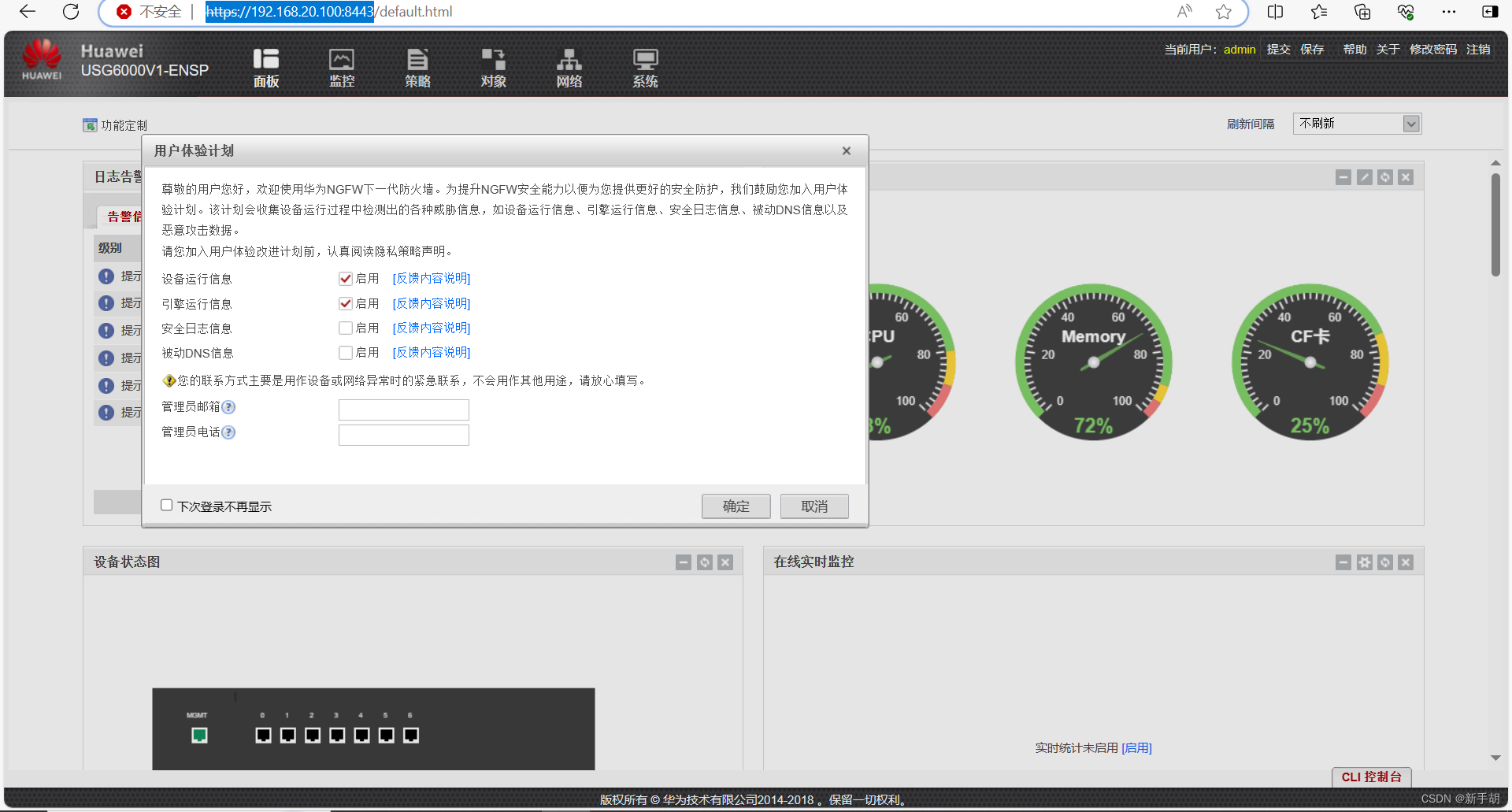Uncheck 引擎运行信息 enable checkbox
This screenshot has height=812, width=1512.
click(345, 304)
